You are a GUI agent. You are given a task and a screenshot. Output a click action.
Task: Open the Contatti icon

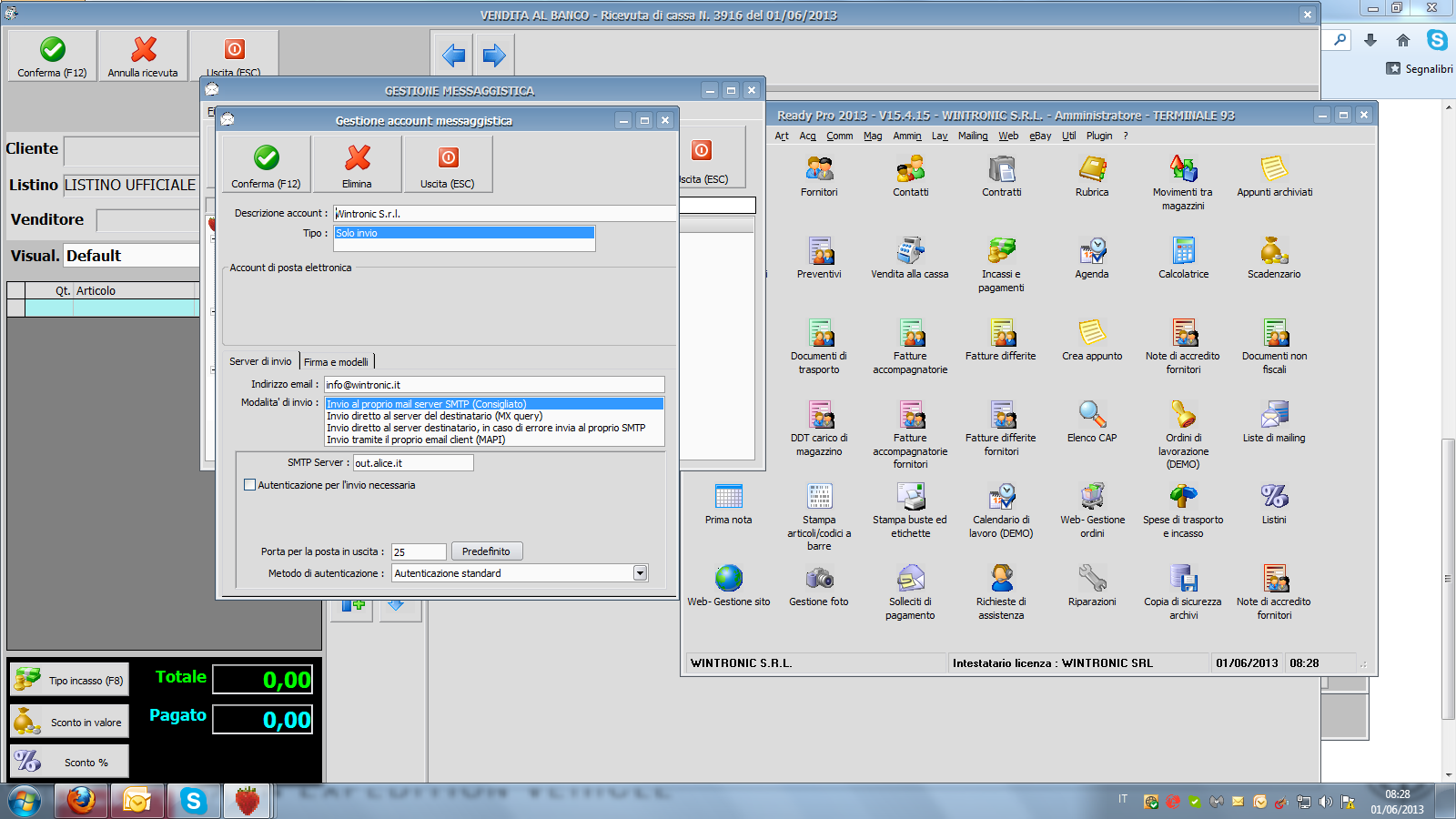click(x=910, y=177)
